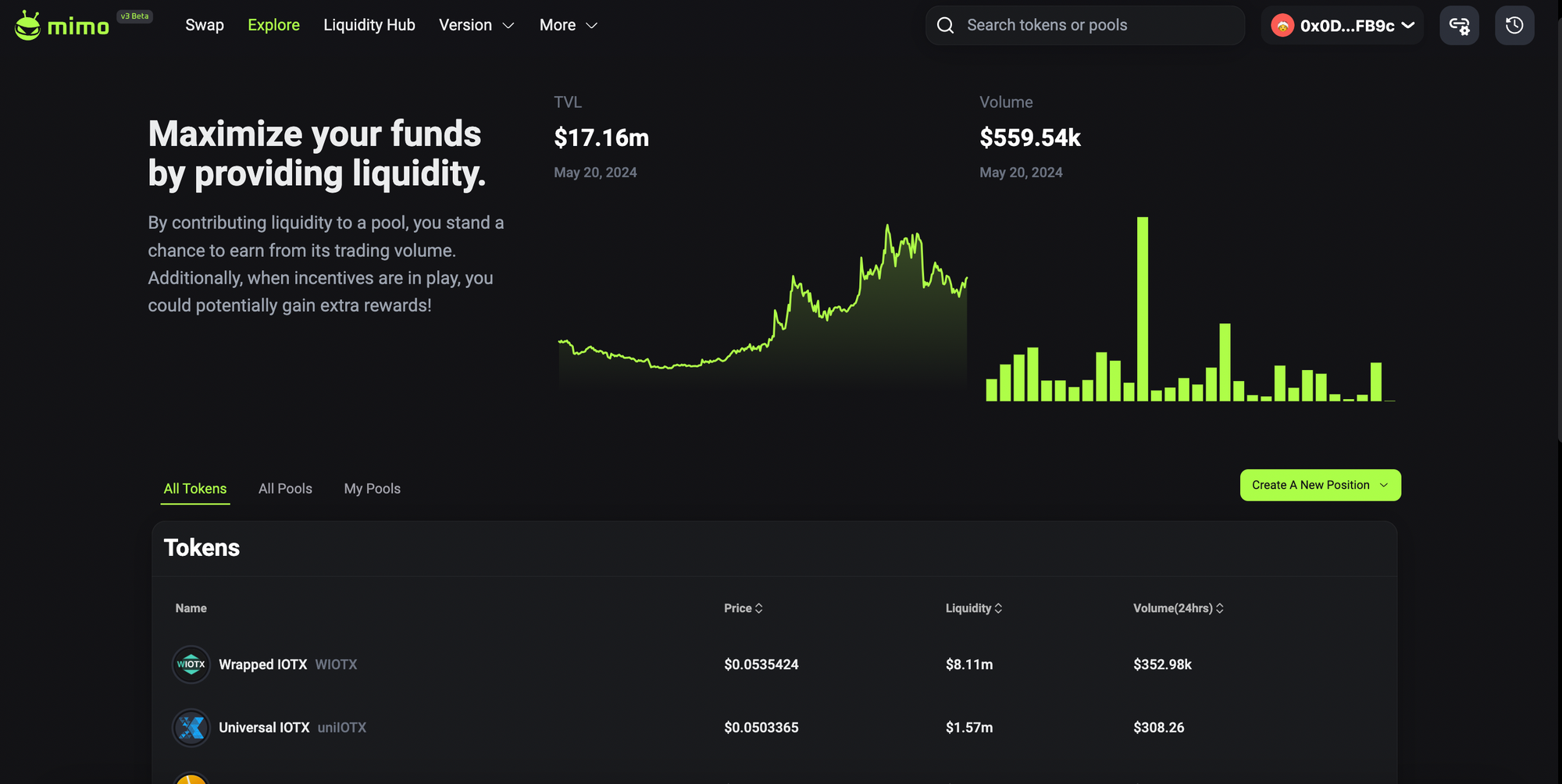The height and width of the screenshot is (784, 1562).
Task: Sort tokens by Price column arrows
Action: (x=758, y=608)
